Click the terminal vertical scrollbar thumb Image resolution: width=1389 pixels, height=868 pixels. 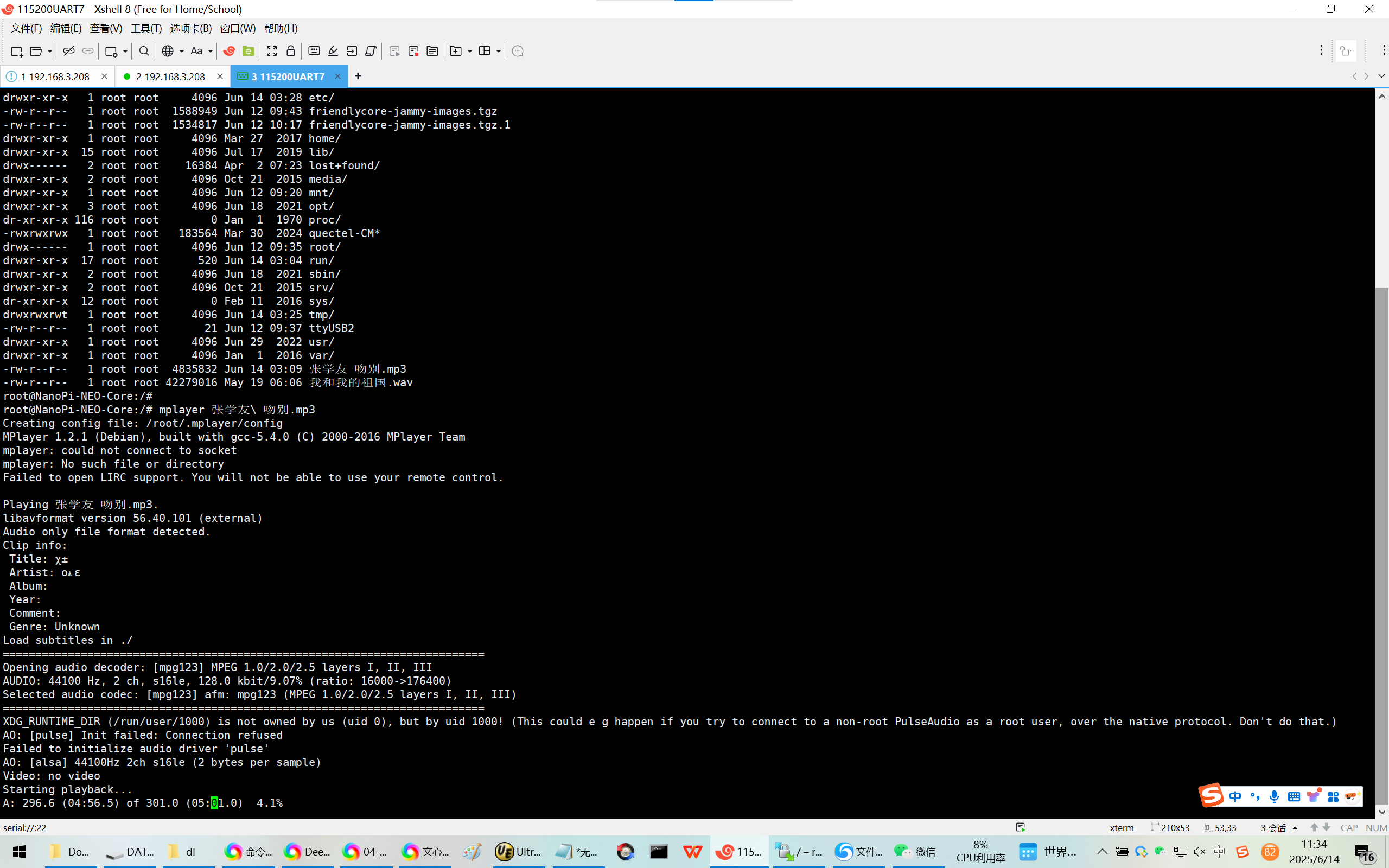click(x=1381, y=545)
